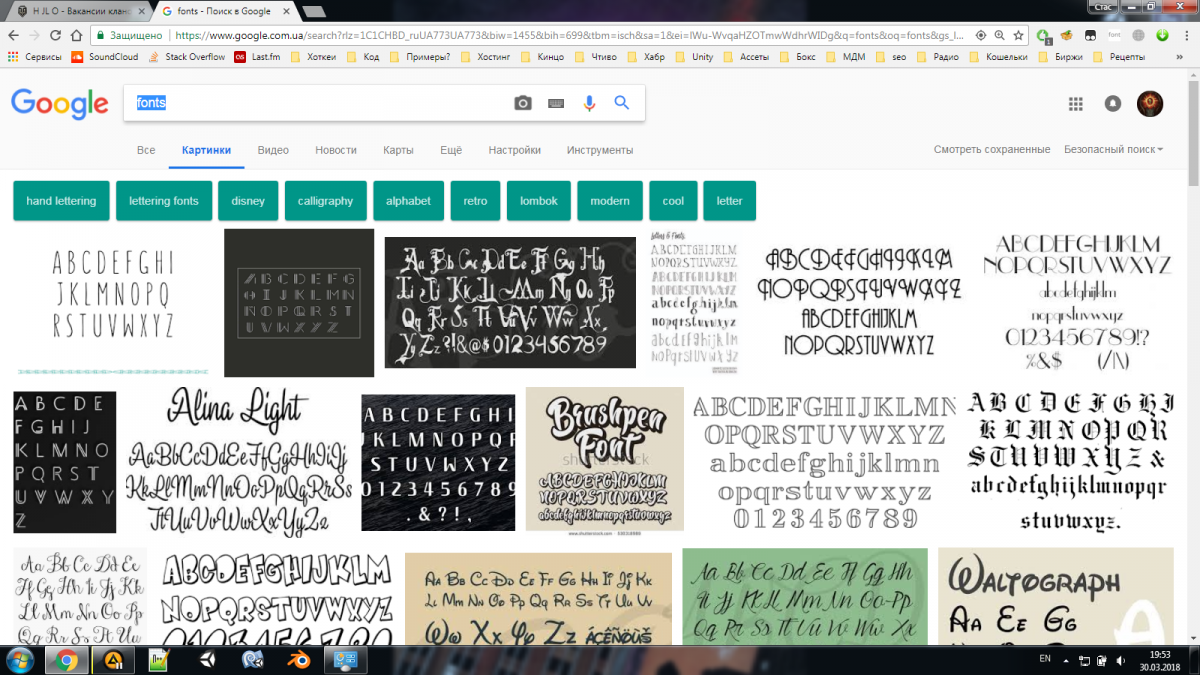Click the blue magnifier search button
This screenshot has height=675, width=1200.
pos(622,103)
